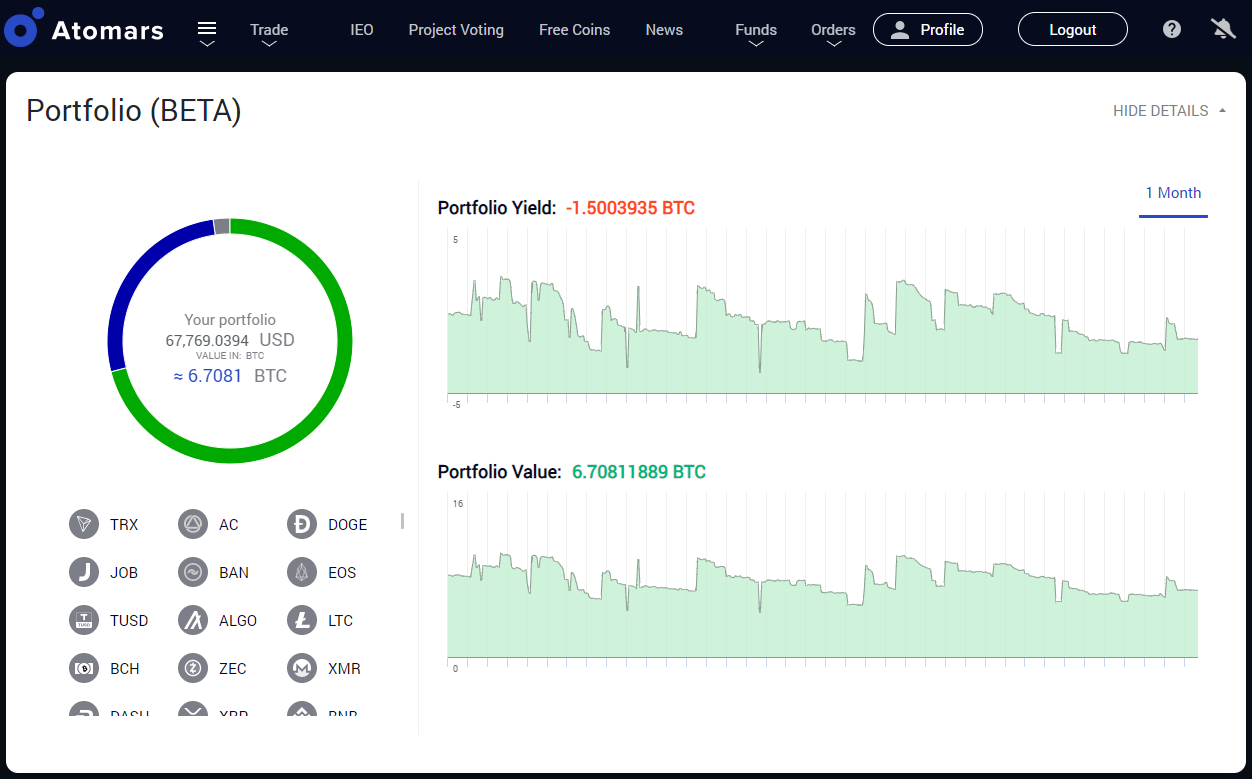Screen dimensions: 1252x779
Task: Click the 6.70811889 BTC portfolio value
Action: 639,472
